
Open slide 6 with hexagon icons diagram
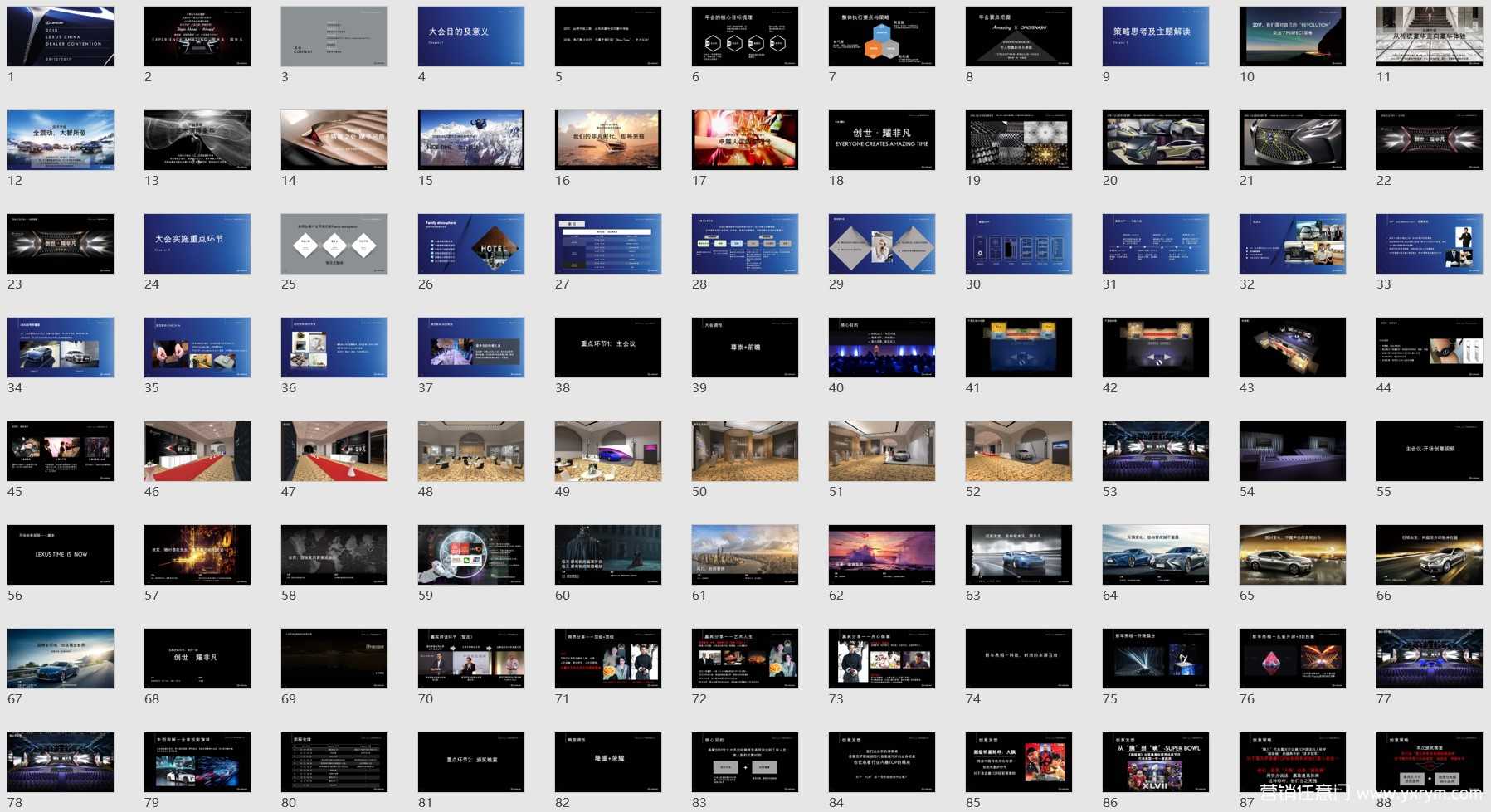point(745,36)
